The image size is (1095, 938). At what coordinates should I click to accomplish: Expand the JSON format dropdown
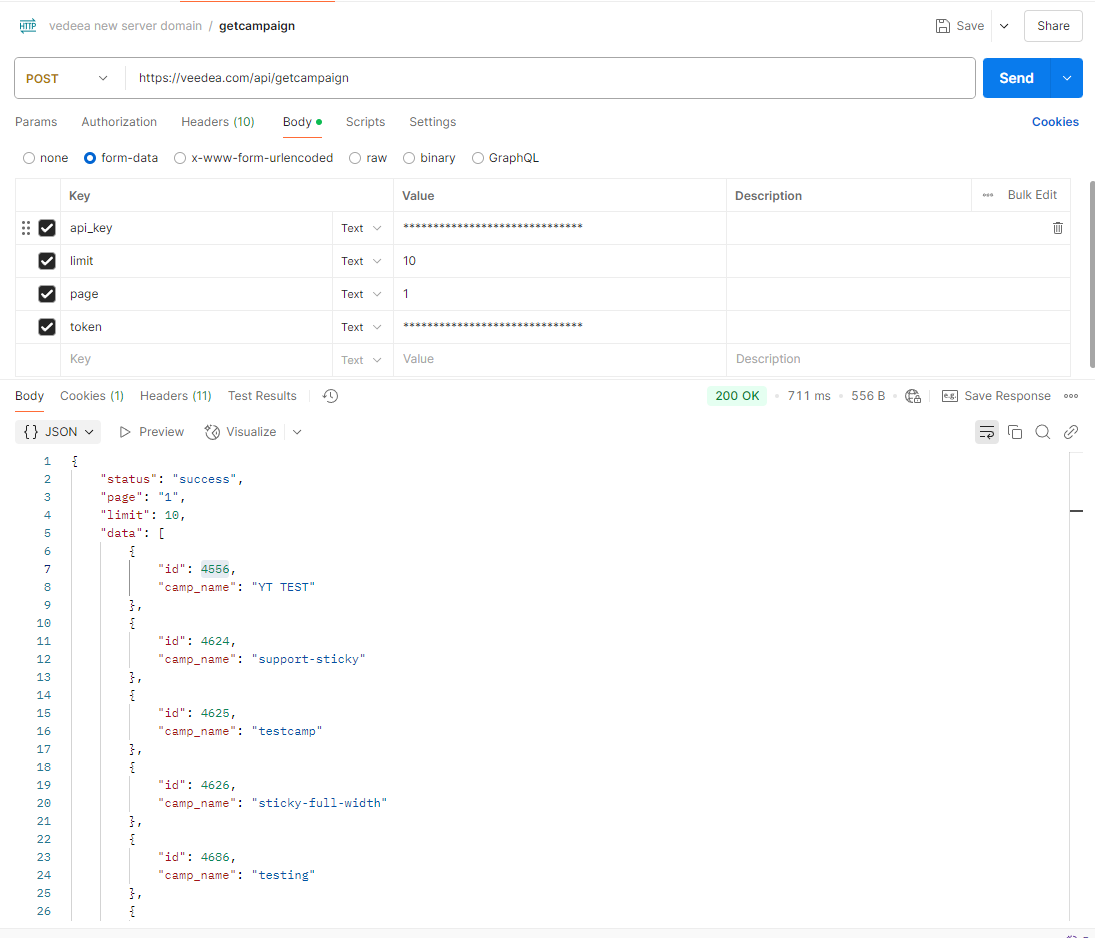(x=60, y=432)
